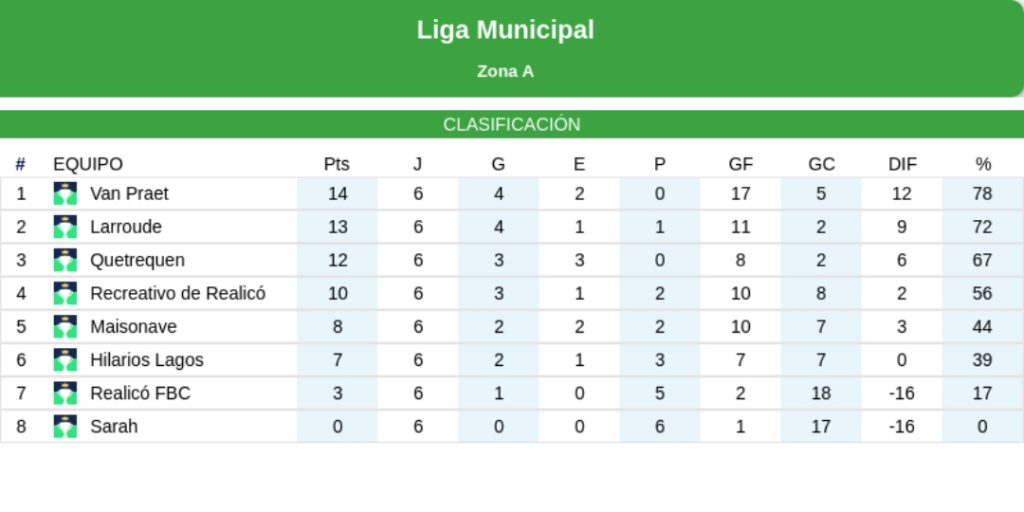Click the Liga Municipal title
Image resolution: width=1024 pixels, height=512 pixels.
[x=505, y=30]
